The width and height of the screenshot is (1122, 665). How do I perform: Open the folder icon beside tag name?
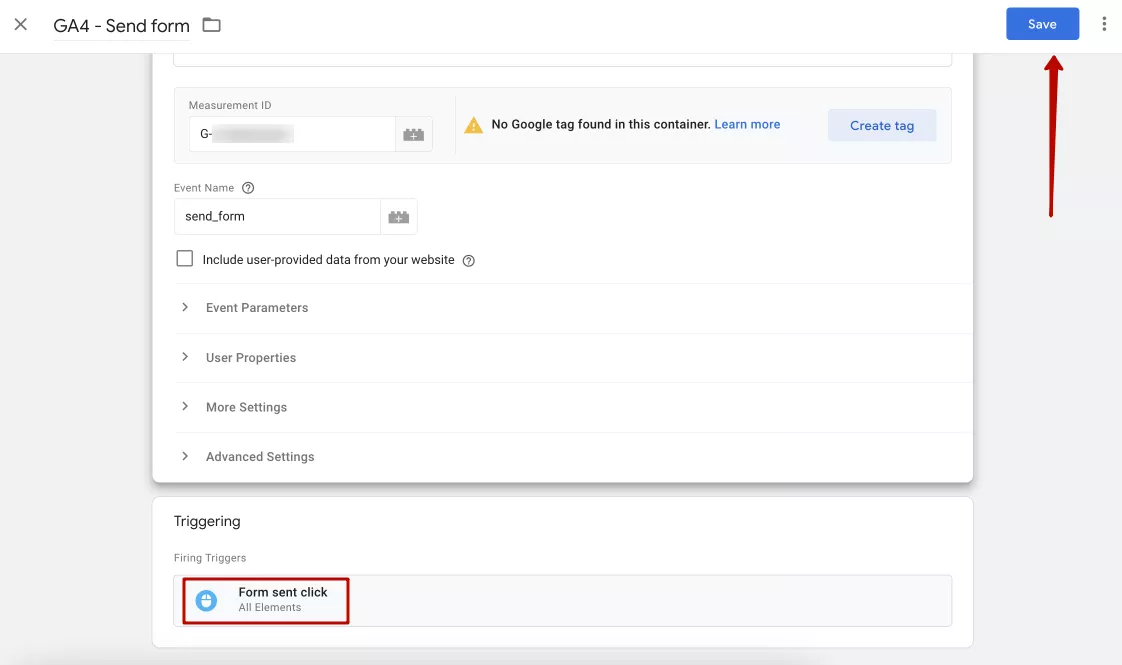211,25
